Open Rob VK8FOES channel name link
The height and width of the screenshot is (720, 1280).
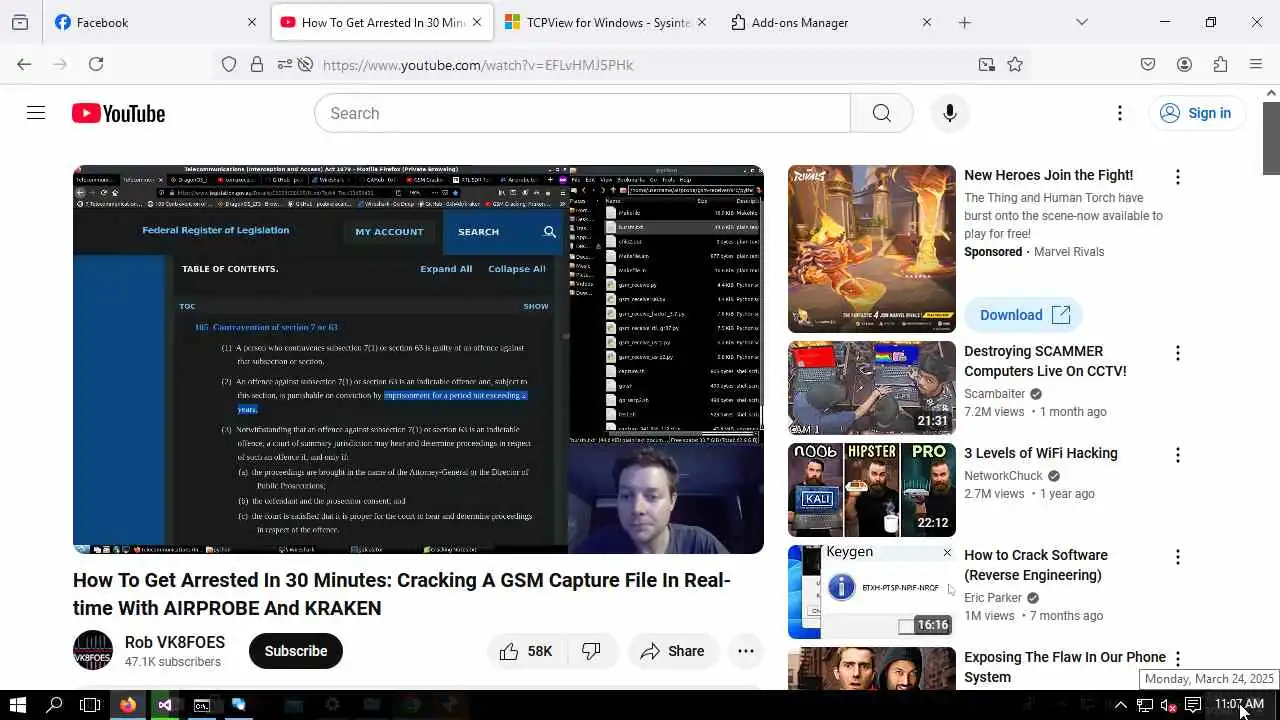point(175,642)
